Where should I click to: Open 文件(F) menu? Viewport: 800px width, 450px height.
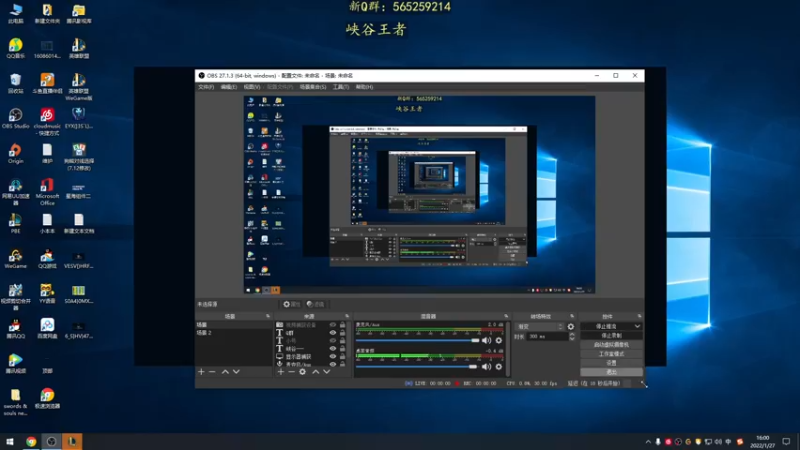(206, 87)
